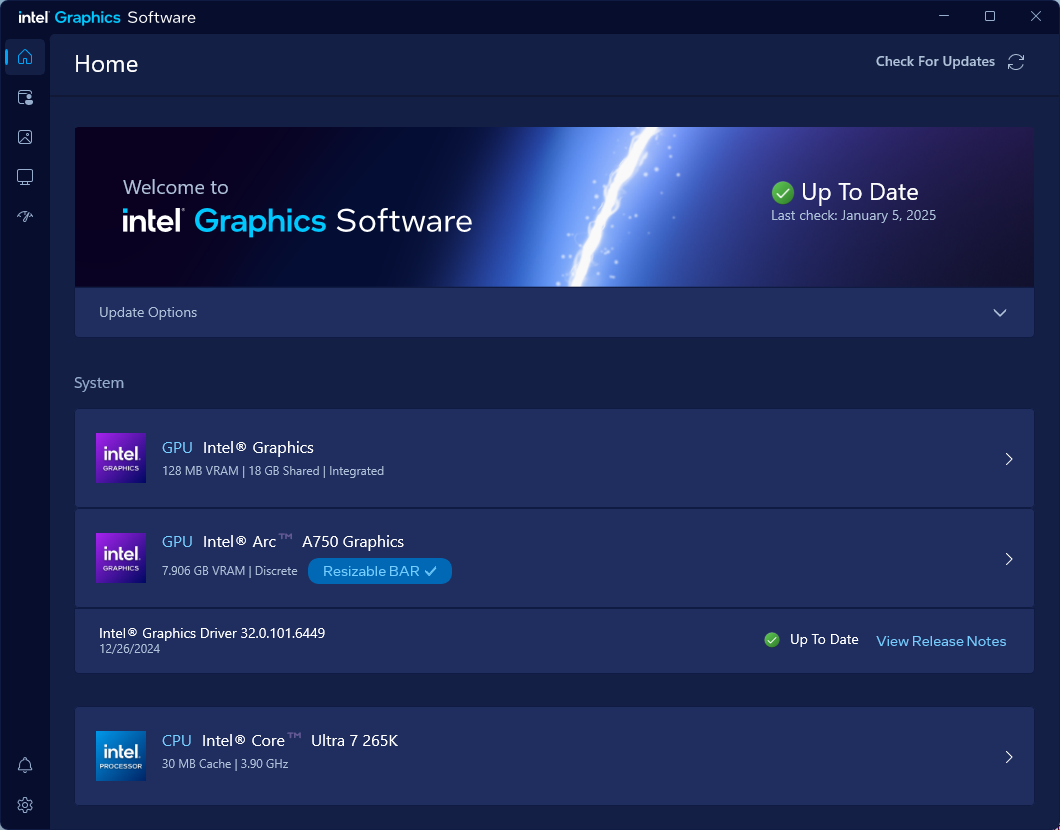Select the Intel® Core Ultra 7 265K name
1060x830 pixels.
click(300, 741)
